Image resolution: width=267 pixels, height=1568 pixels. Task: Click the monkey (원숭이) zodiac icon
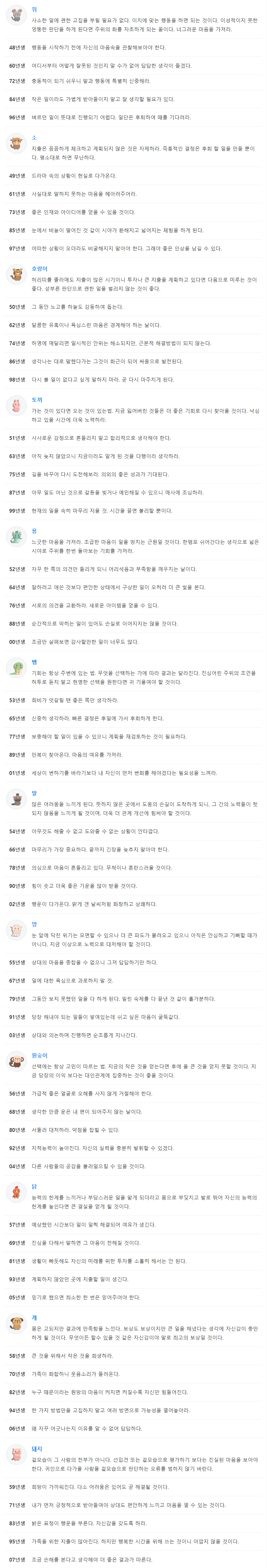coord(16,1061)
